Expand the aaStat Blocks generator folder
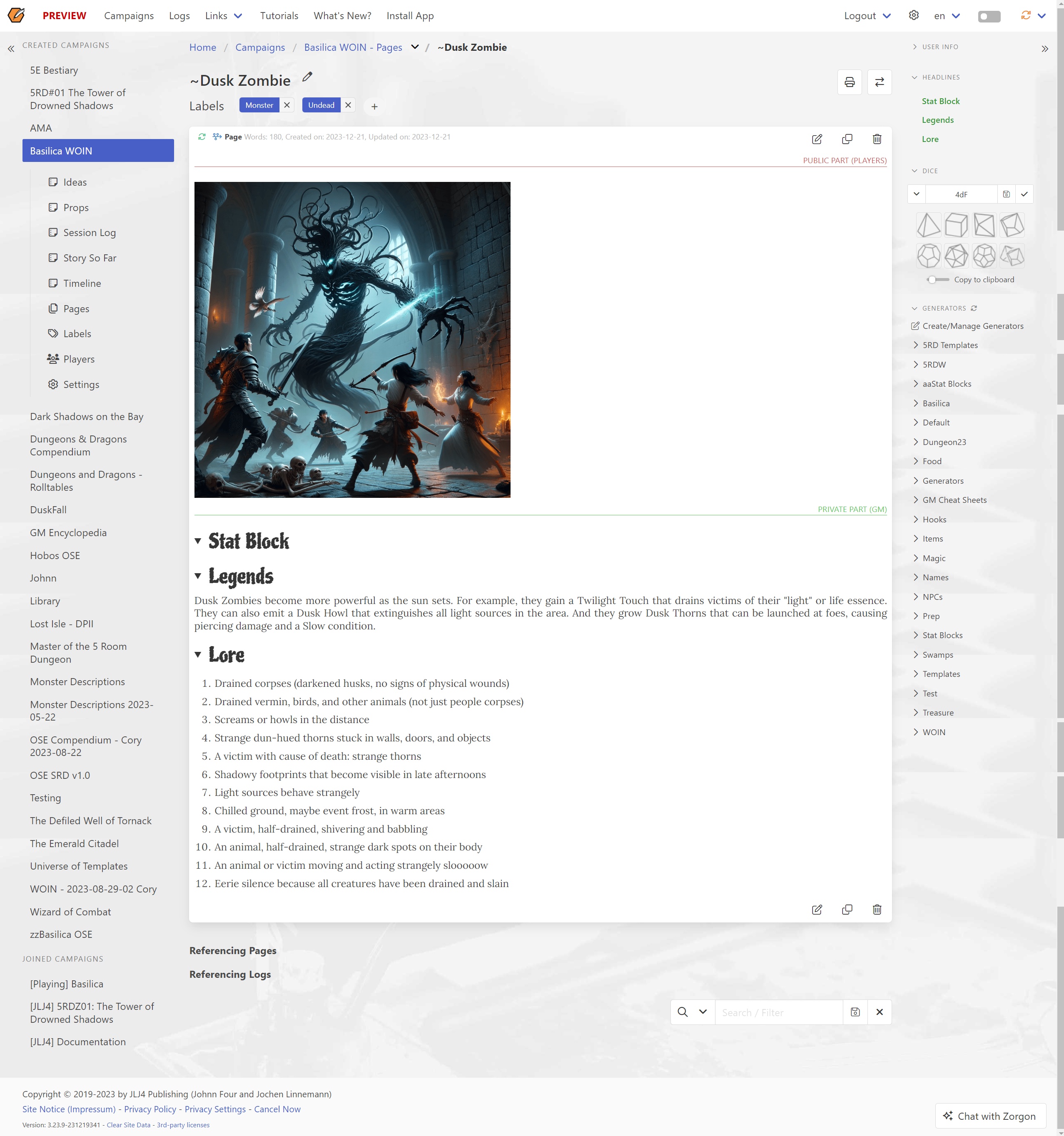This screenshot has height=1136, width=1064. pyautogui.click(x=946, y=384)
